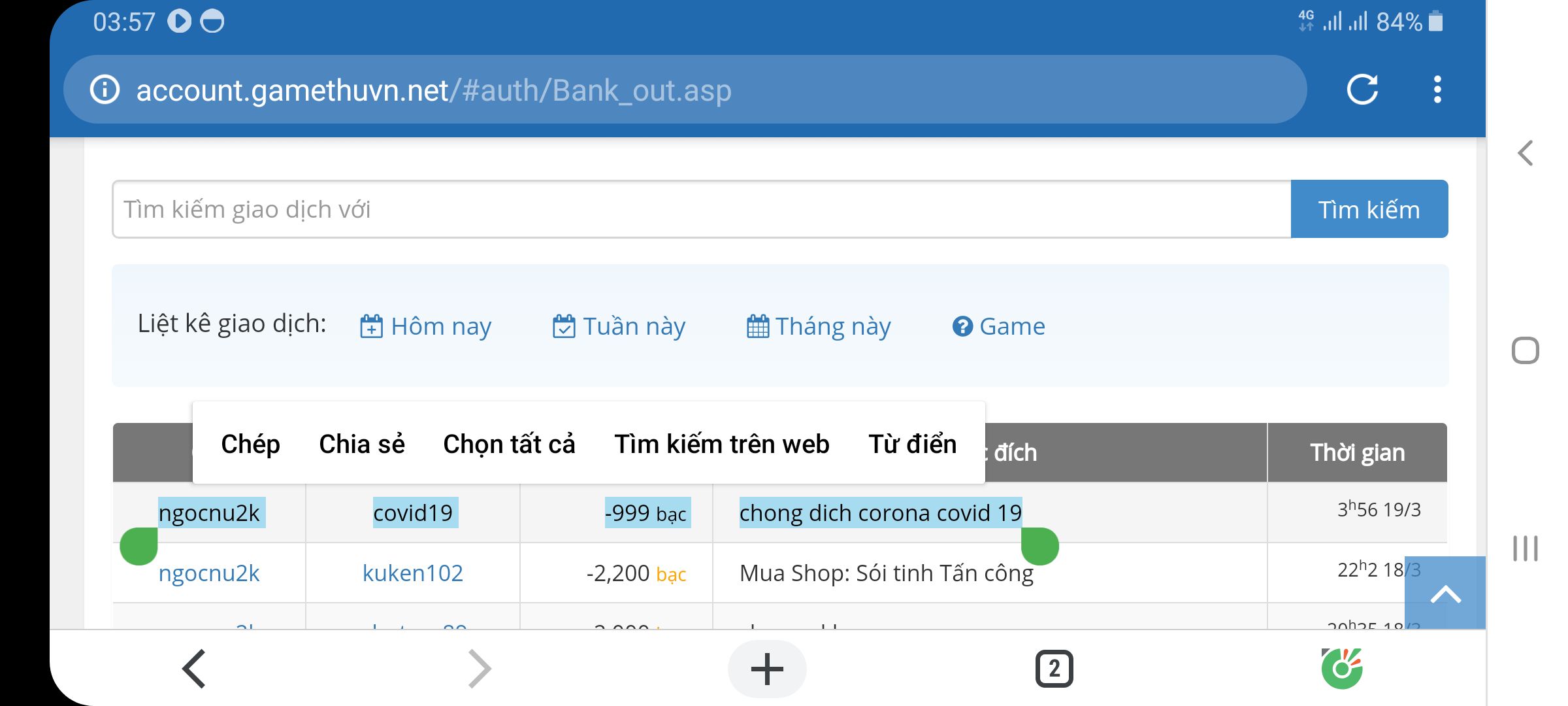1568x706 pixels.
Task: Tap the page reload icon
Action: (1362, 90)
